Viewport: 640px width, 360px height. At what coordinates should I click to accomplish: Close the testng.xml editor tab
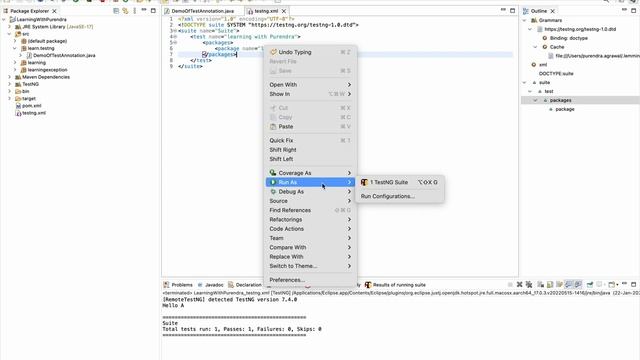[x=284, y=11]
